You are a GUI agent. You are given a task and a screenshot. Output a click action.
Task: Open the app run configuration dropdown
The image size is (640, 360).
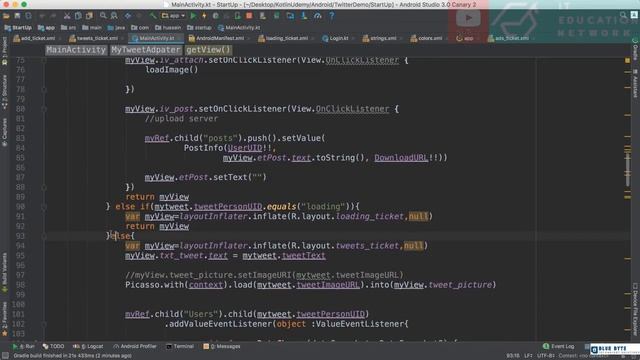point(173,16)
